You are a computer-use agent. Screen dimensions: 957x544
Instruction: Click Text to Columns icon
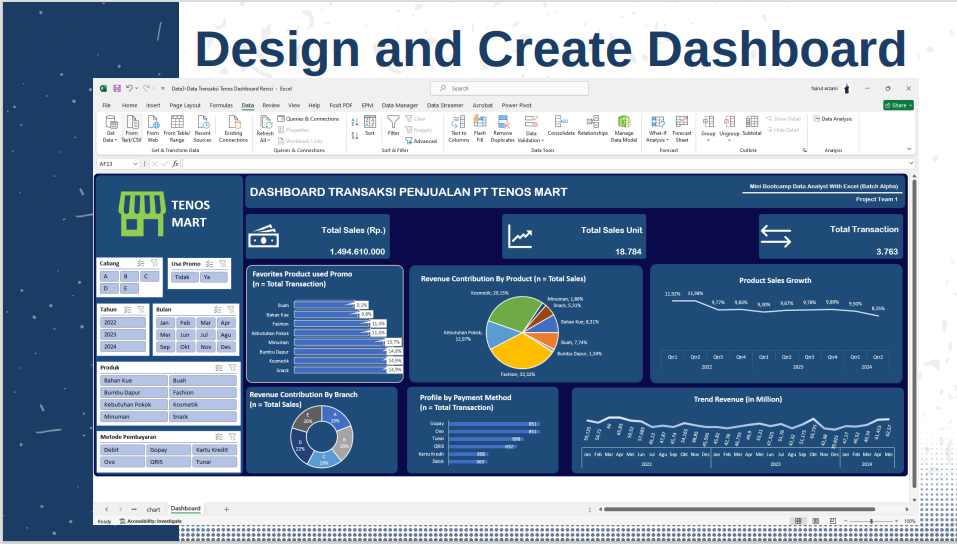pyautogui.click(x=458, y=129)
